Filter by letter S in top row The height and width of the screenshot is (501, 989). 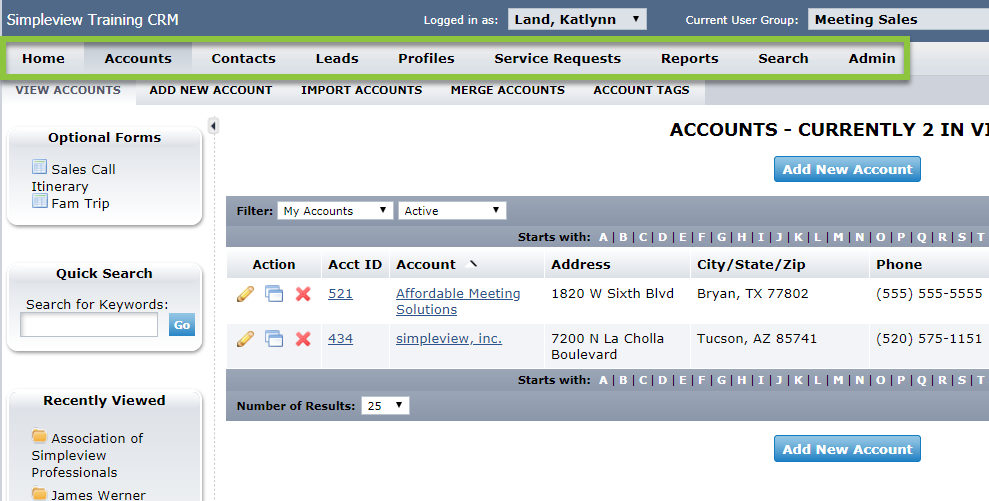962,237
